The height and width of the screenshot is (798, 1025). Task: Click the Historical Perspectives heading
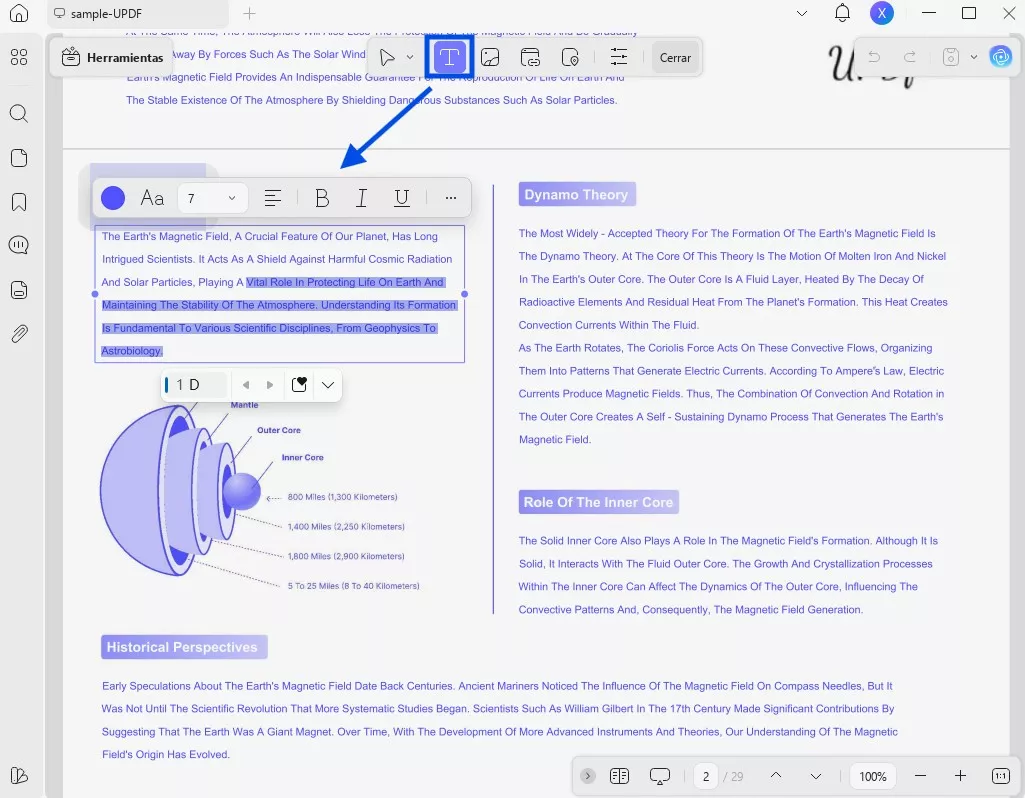click(184, 647)
